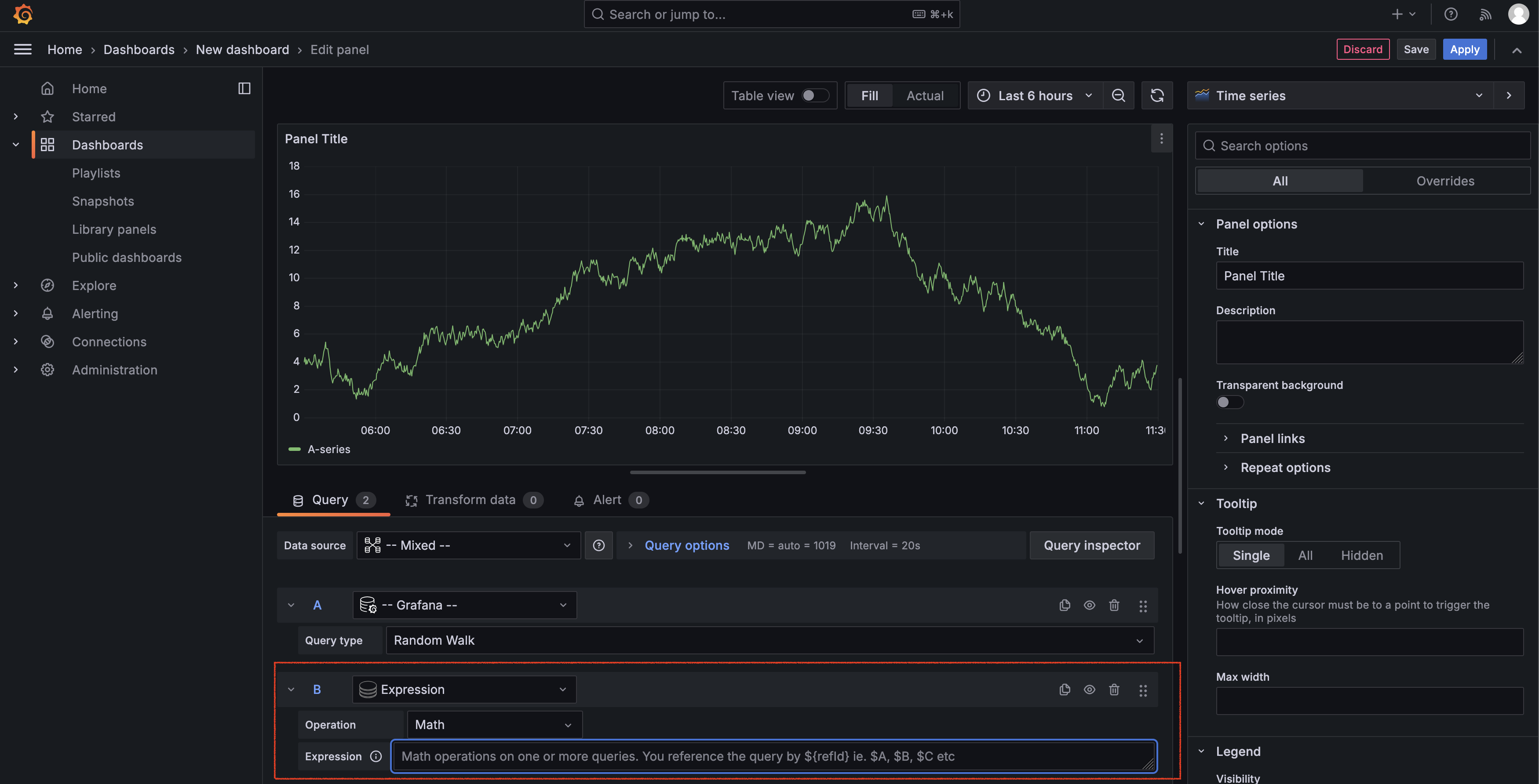Viewport: 1539px width, 784px height.
Task: Dock the sidebar menu icon
Action: (244, 88)
